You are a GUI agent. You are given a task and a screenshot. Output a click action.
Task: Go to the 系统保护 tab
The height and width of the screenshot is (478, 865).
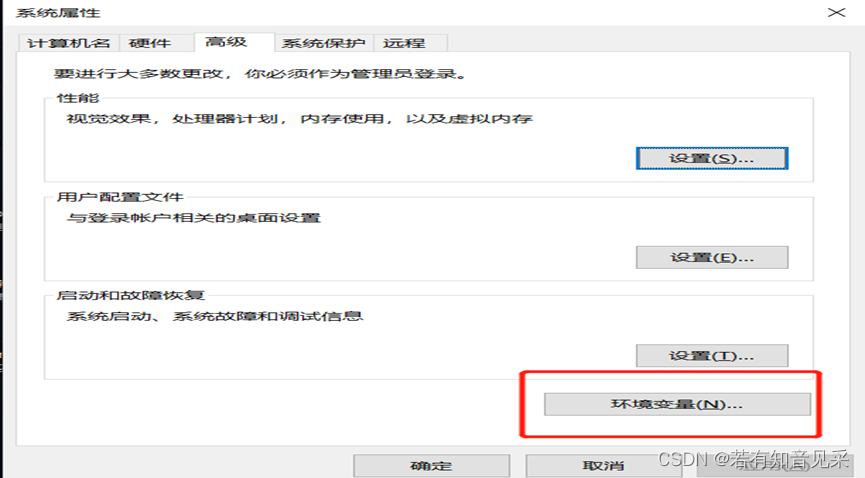(324, 43)
